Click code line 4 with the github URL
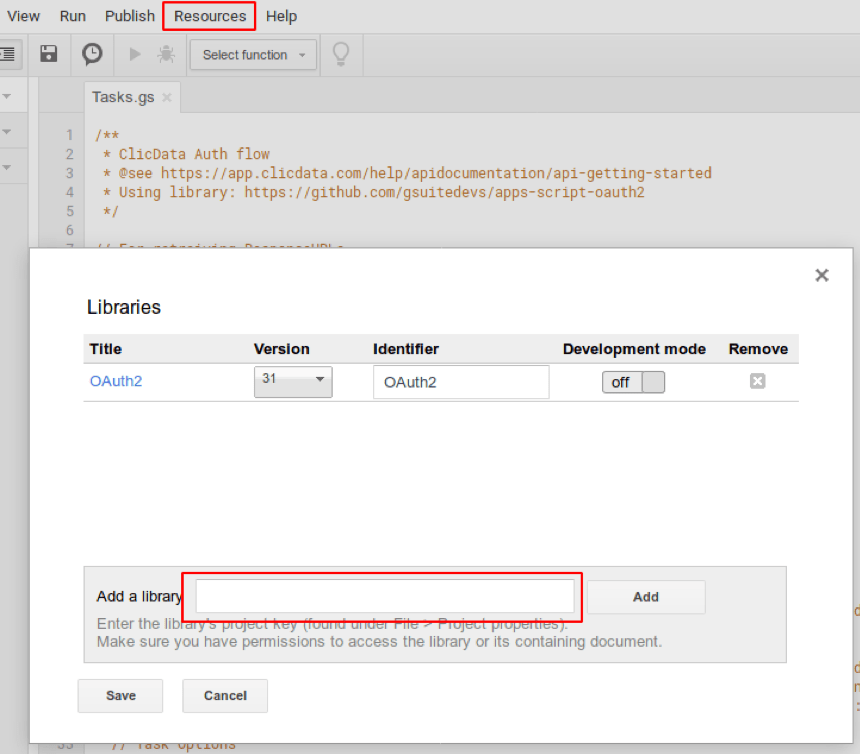Viewport: 860px width, 754px height. point(374,192)
